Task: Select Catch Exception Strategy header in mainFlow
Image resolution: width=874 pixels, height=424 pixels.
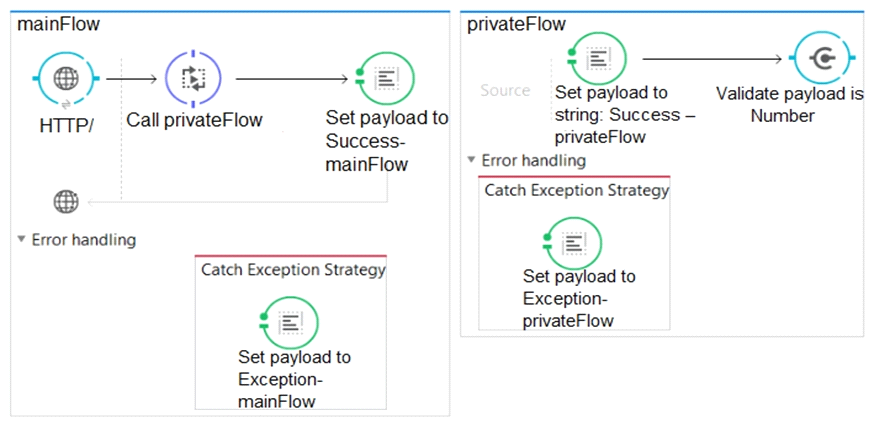Action: (x=293, y=270)
